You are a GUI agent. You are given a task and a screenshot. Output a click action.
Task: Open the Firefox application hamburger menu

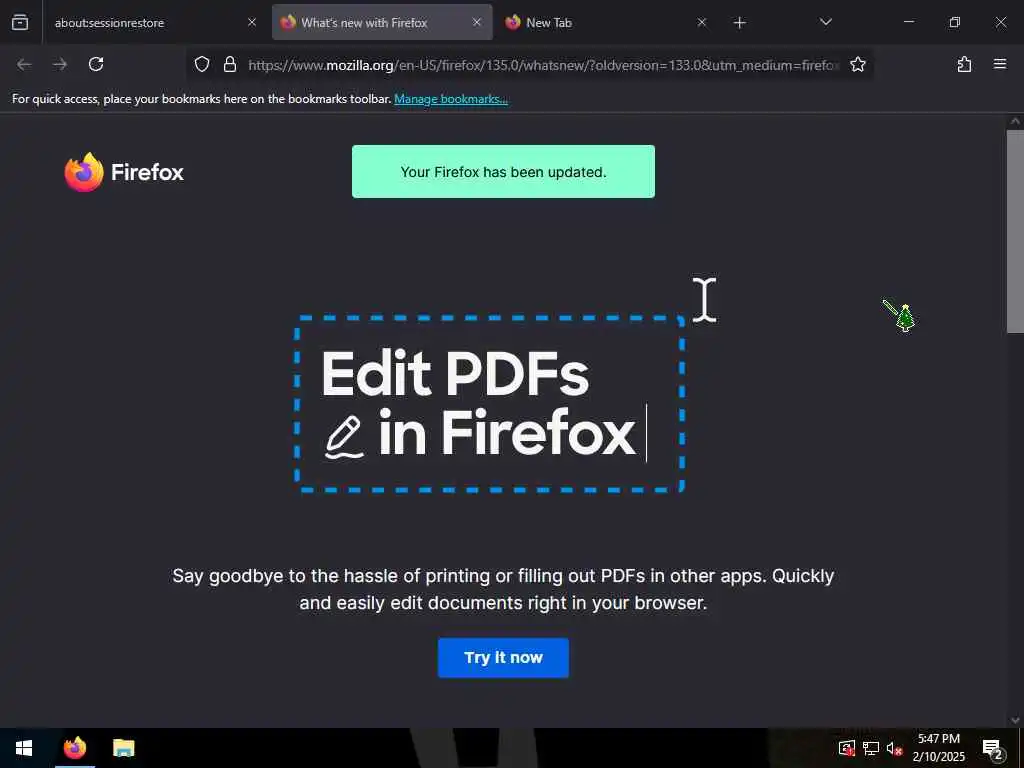click(1000, 64)
